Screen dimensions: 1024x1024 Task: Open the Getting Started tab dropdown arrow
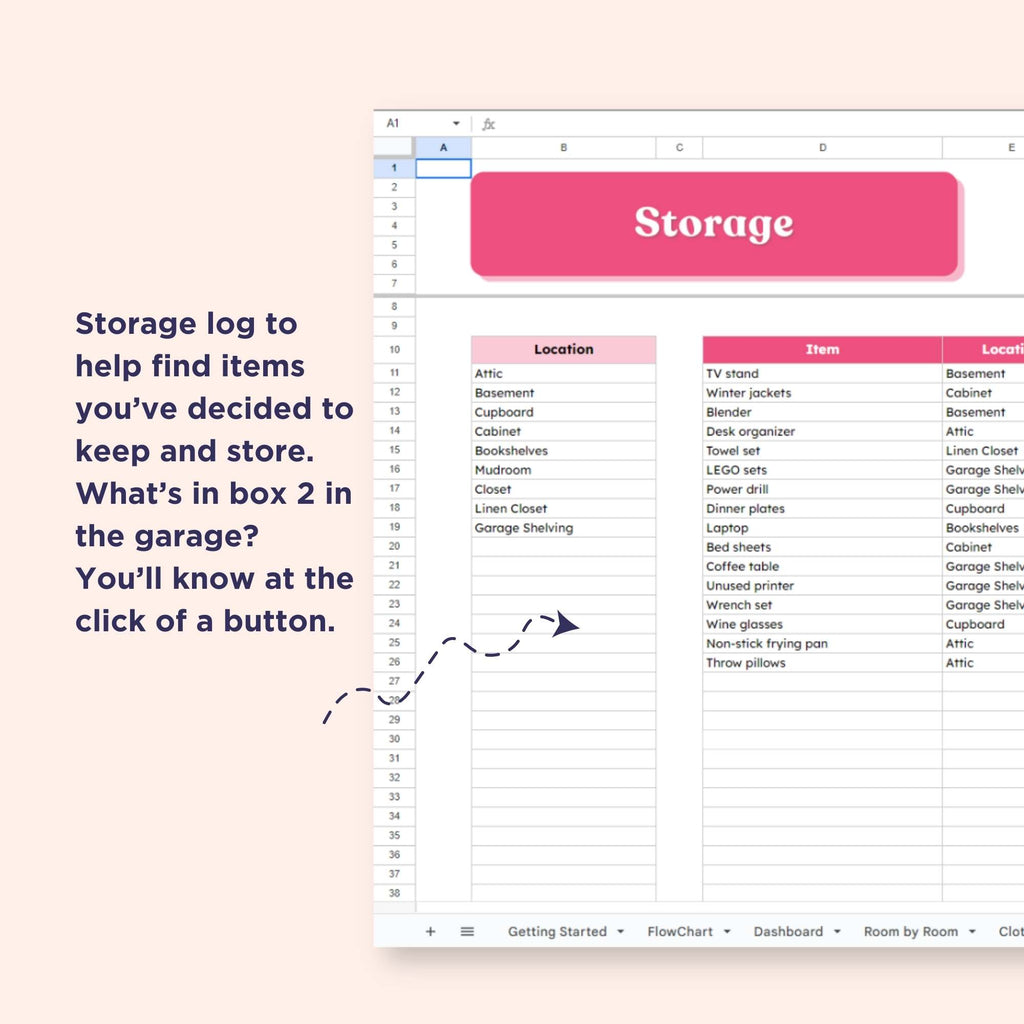[x=620, y=931]
